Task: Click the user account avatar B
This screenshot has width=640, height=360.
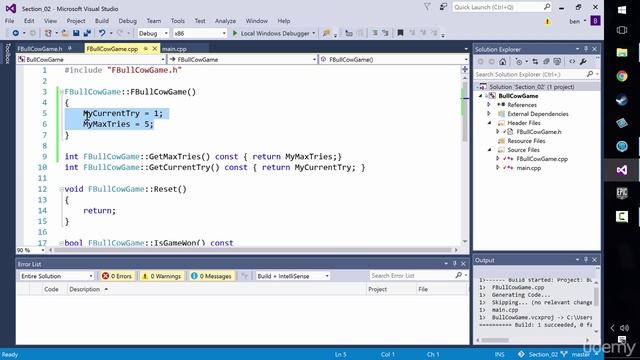Action: [x=595, y=21]
